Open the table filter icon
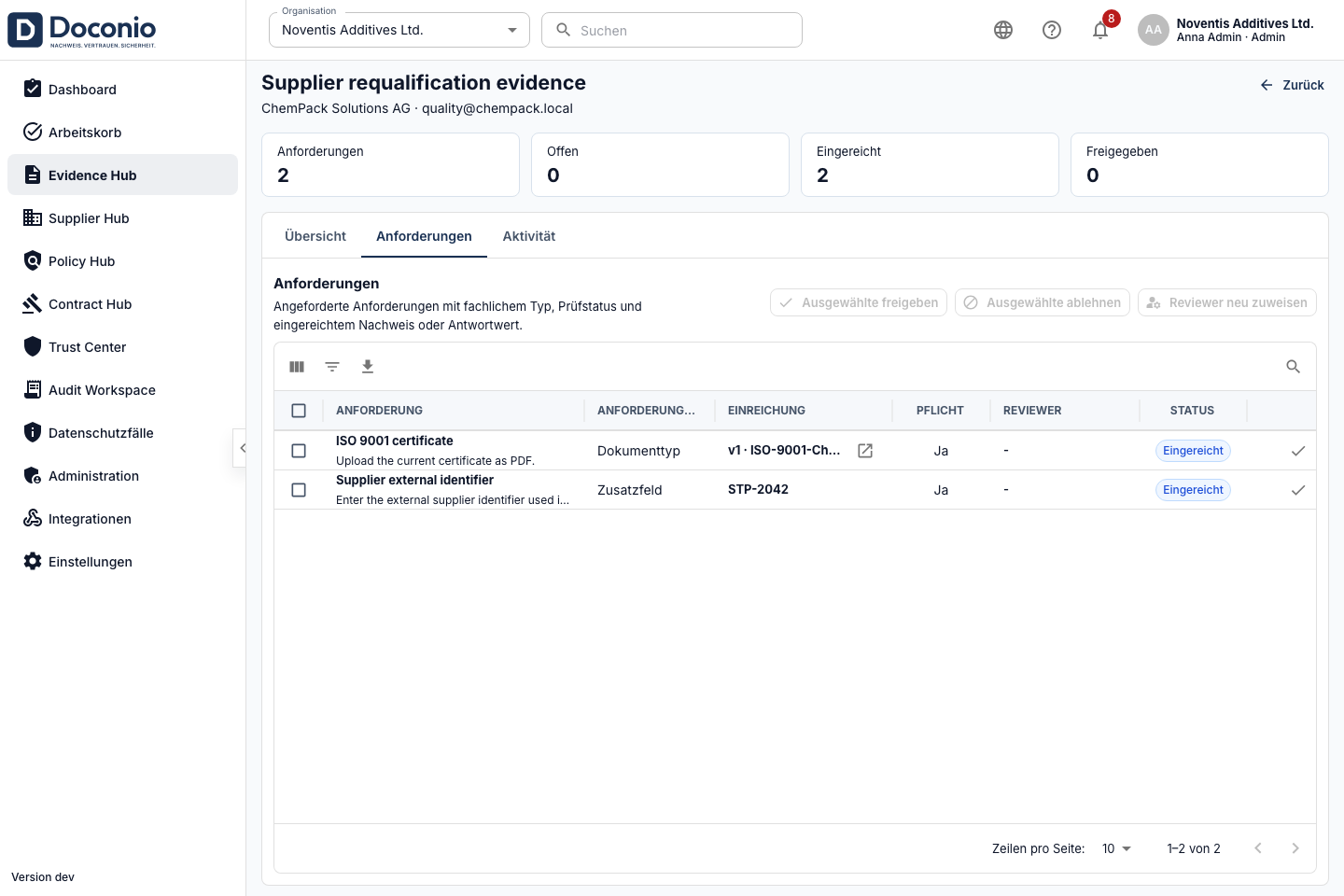Image resolution: width=1344 pixels, height=896 pixels. tap(332, 367)
